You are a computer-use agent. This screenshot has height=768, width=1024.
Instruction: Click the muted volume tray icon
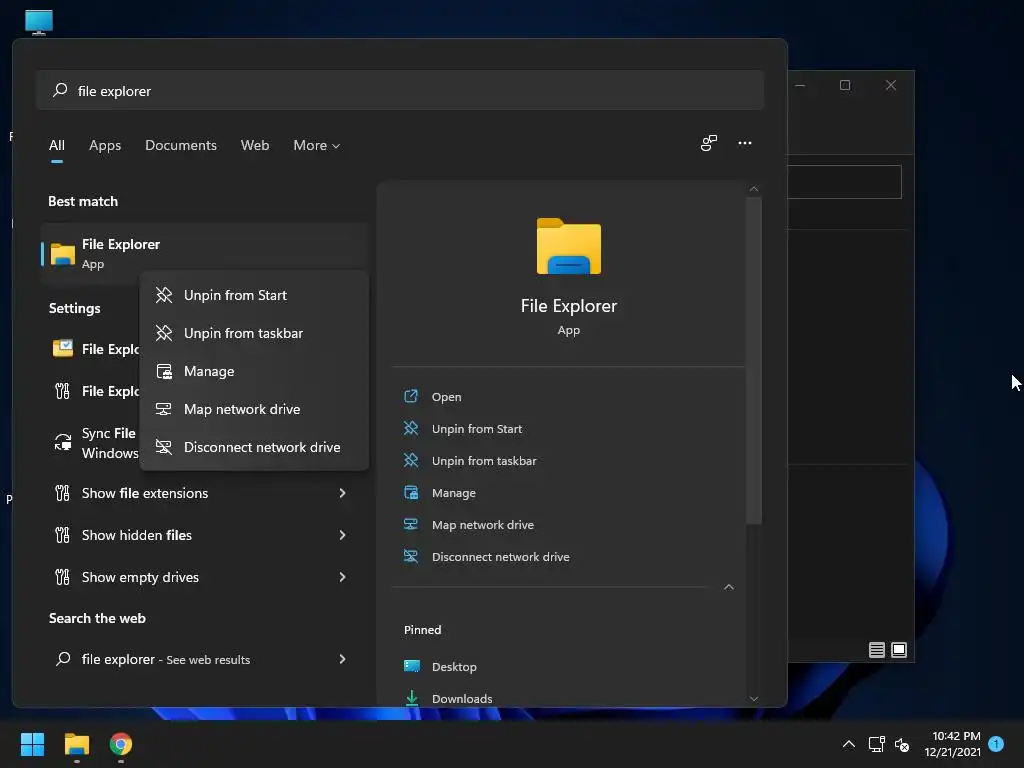click(x=902, y=744)
